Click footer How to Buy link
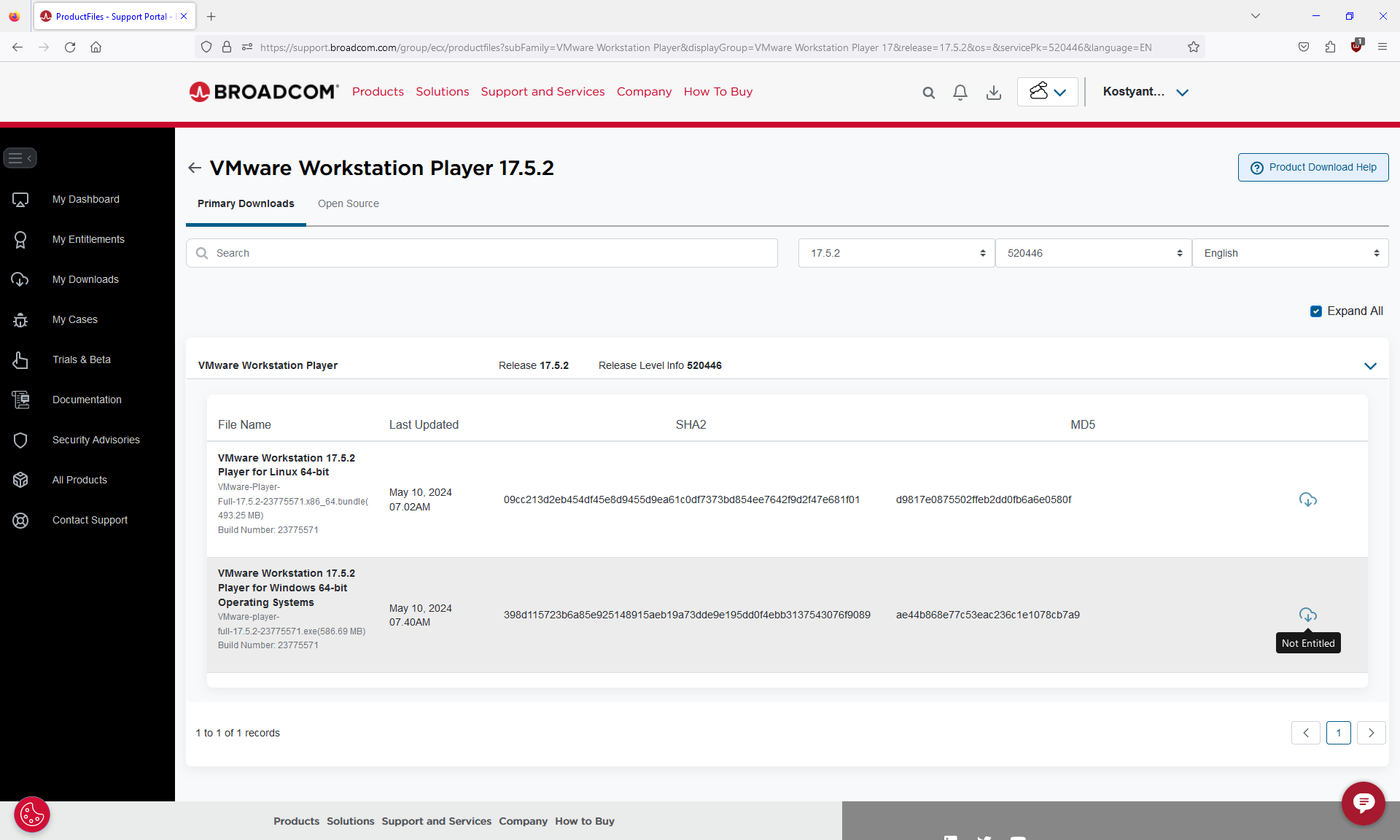 [x=585, y=821]
